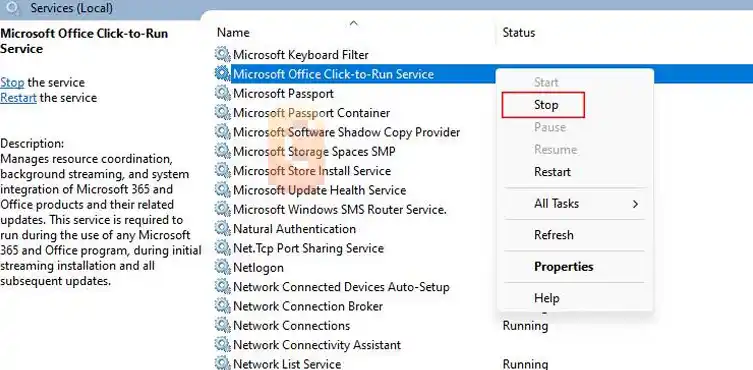Sort services by the Status column header
Image resolution: width=753 pixels, height=370 pixels.
(519, 33)
